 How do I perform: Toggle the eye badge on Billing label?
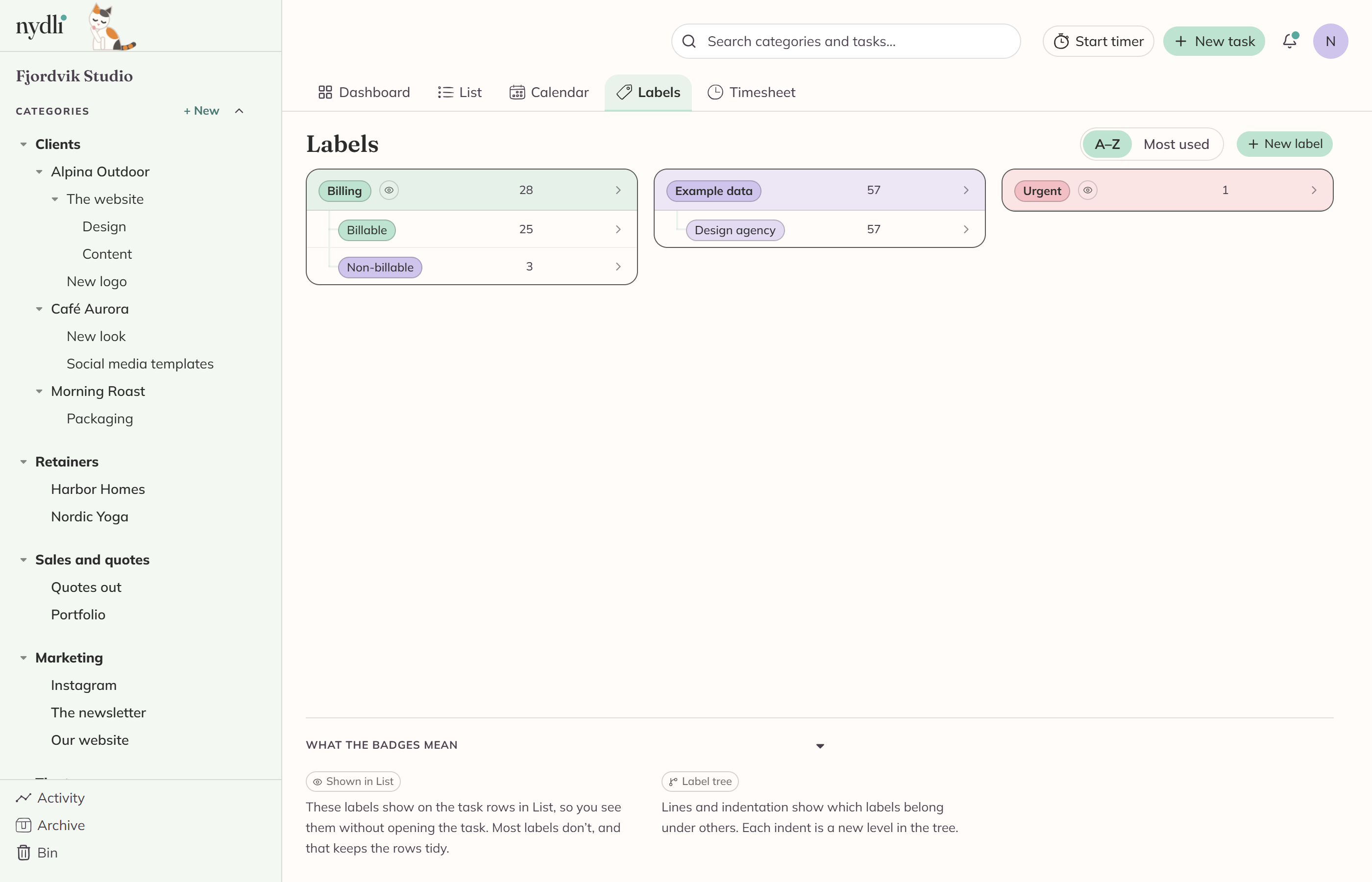pos(389,190)
